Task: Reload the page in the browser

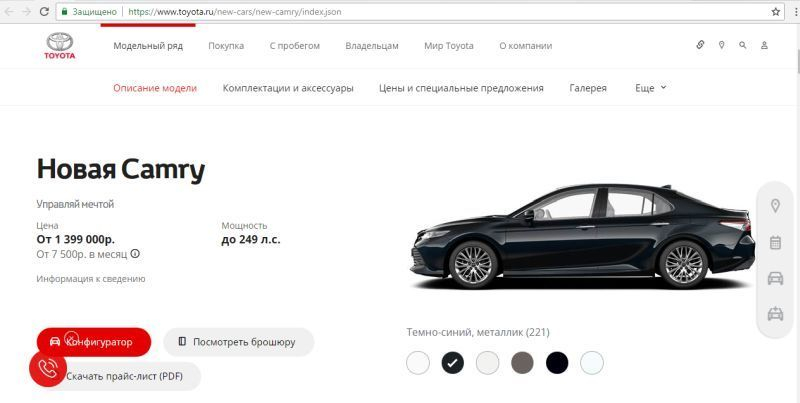Action: pyautogui.click(x=44, y=11)
